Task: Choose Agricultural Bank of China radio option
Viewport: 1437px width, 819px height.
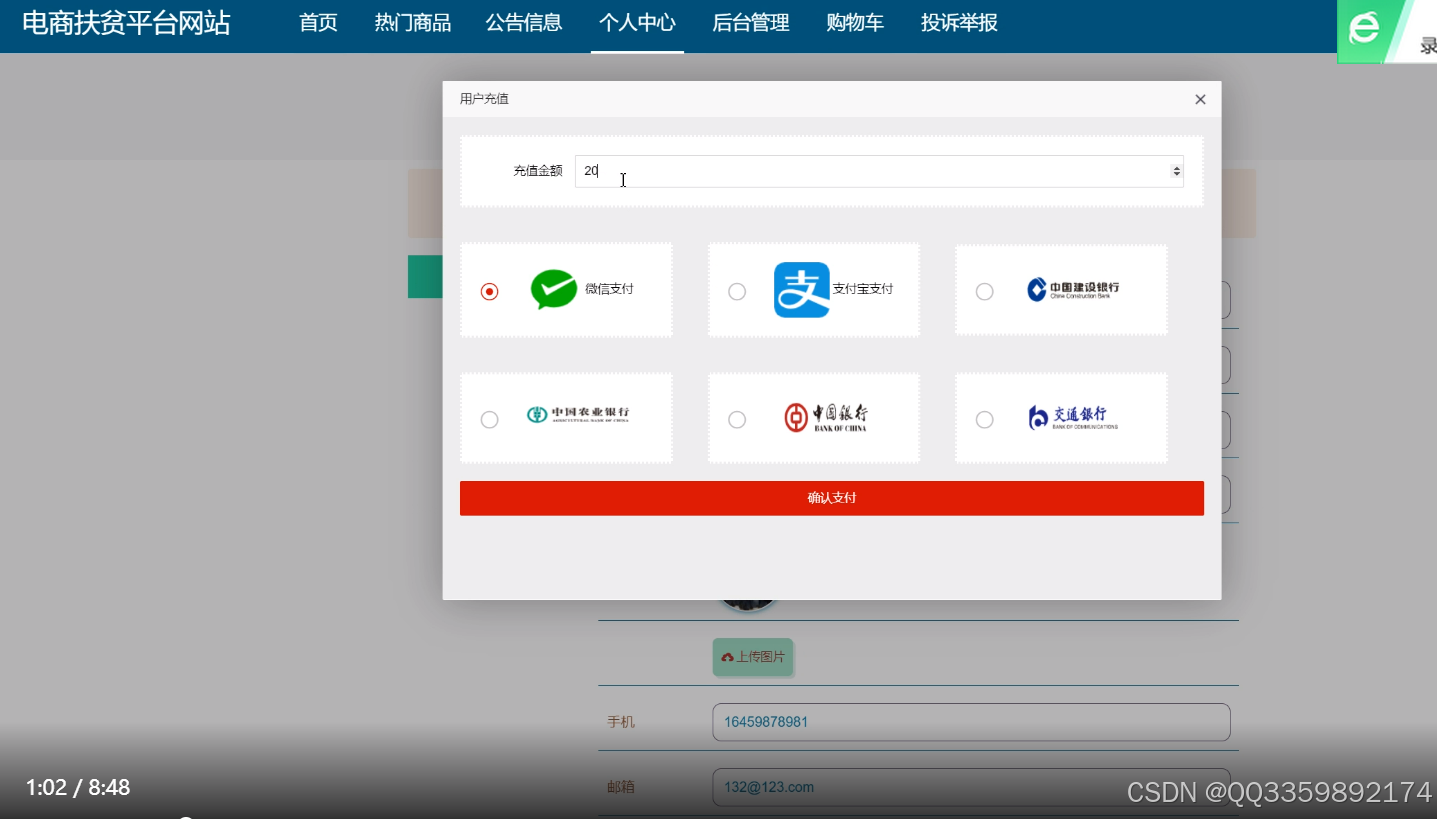Action: click(x=489, y=419)
